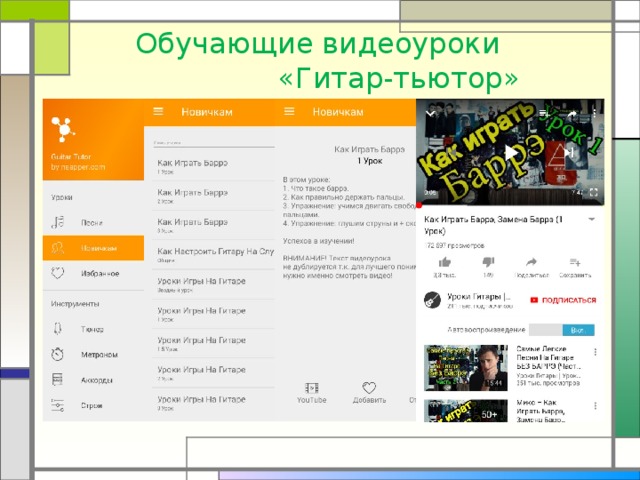Viewport: 640px width, 480px height.
Task: Add to playlist icon on video overlay
Action: tap(544, 114)
